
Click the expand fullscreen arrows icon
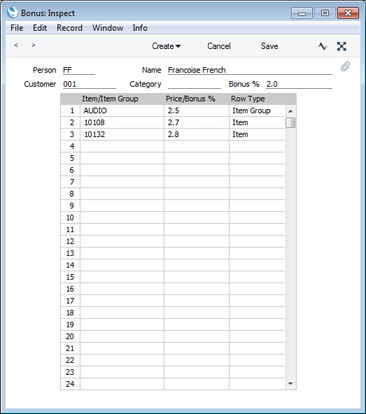click(341, 46)
